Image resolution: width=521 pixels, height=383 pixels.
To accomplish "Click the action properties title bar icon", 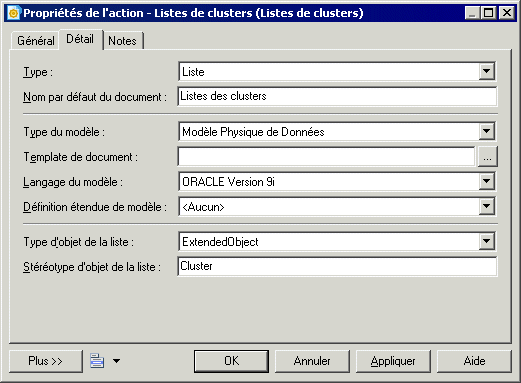I will pos(13,13).
